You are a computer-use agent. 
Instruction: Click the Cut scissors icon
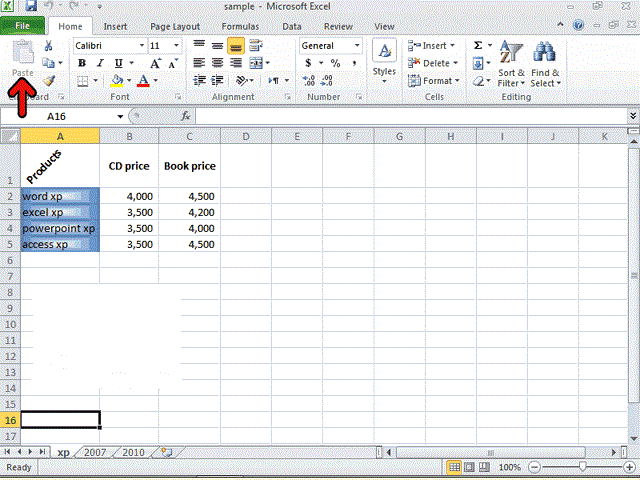pos(49,45)
